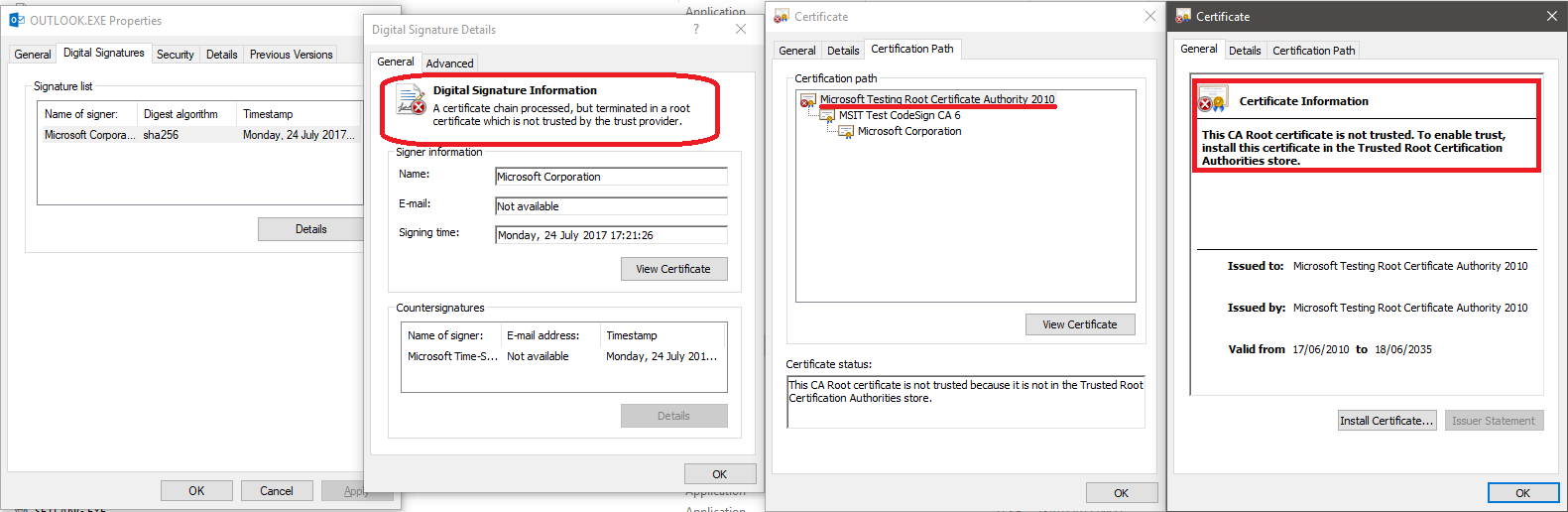The height and width of the screenshot is (512, 1568).
Task: Click the Timestamp column header in the Signature list
Action: coord(300,114)
